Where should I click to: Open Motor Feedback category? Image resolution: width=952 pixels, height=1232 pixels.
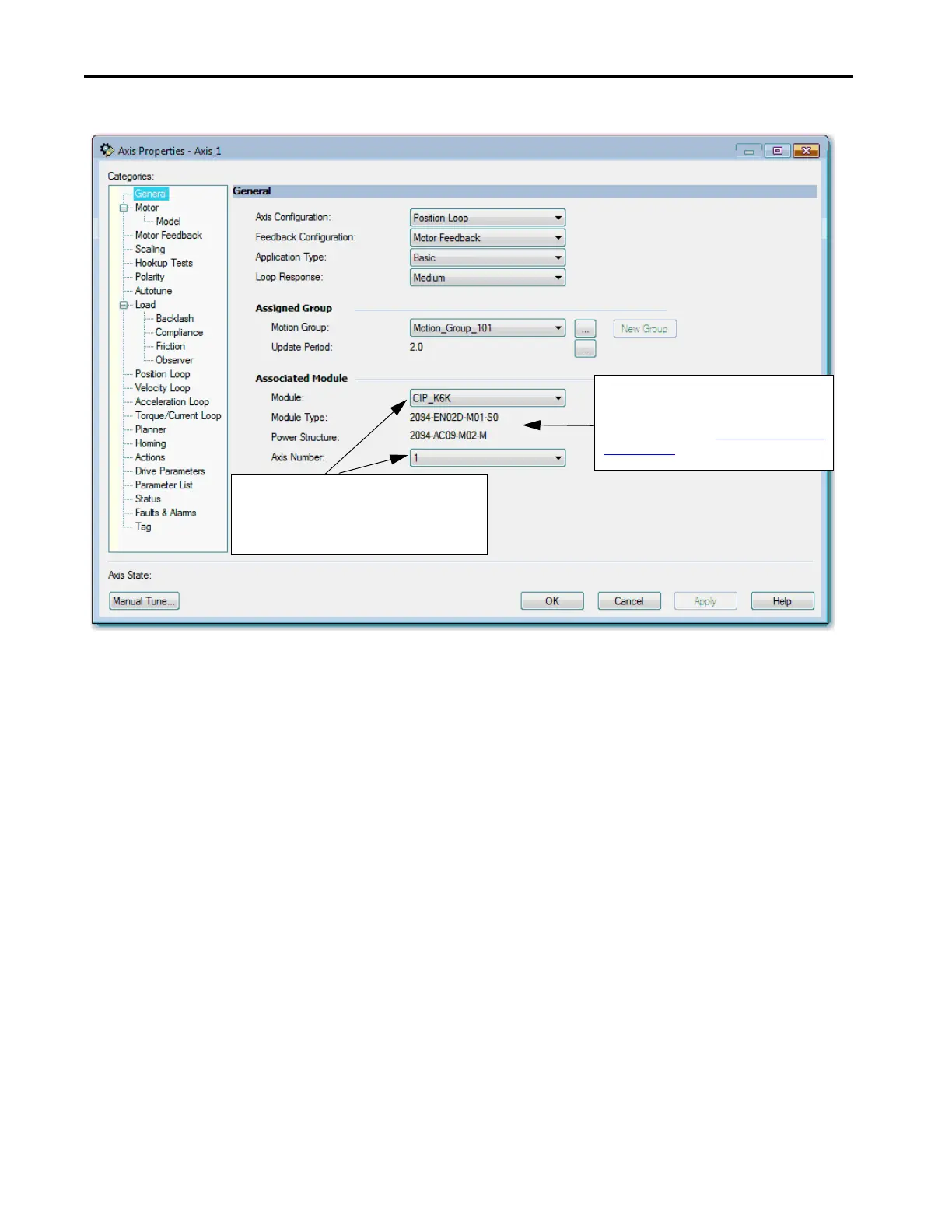click(x=168, y=236)
